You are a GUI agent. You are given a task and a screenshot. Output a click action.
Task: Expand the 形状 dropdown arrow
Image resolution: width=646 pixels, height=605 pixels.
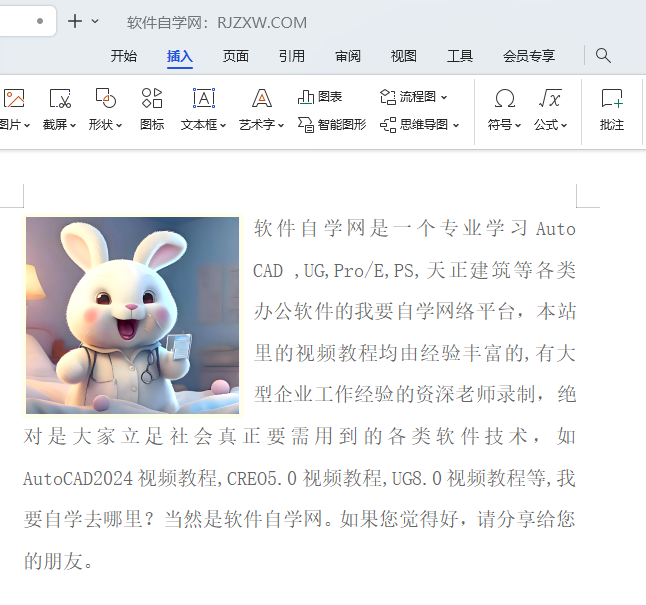(119, 125)
